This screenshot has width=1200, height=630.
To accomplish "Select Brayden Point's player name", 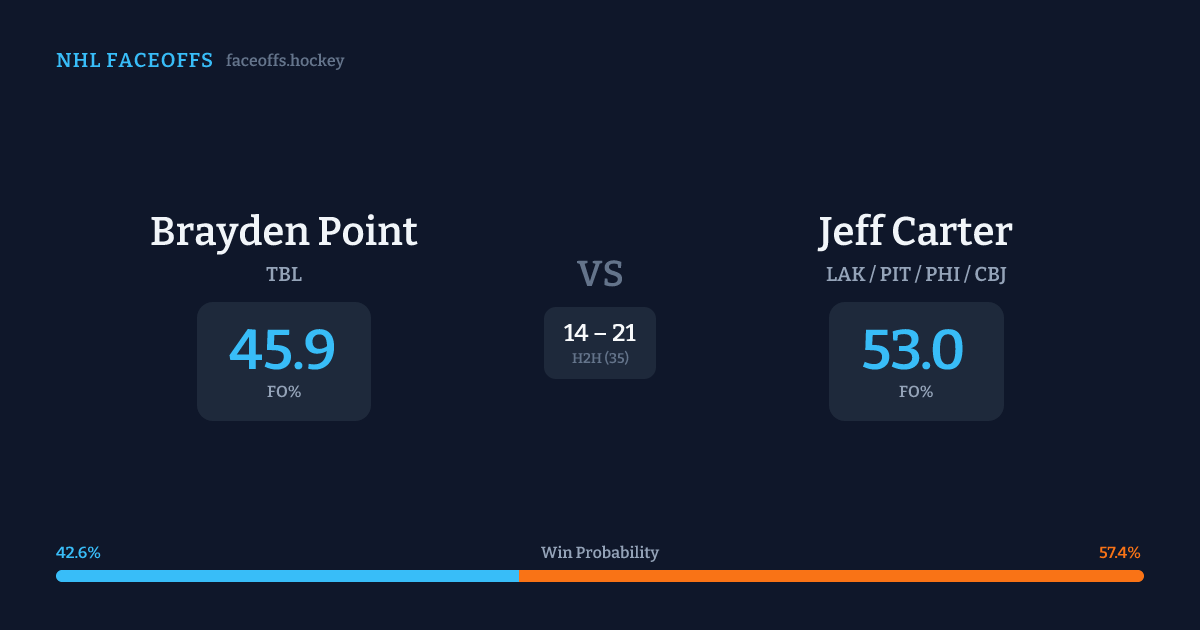I will click(x=284, y=231).
